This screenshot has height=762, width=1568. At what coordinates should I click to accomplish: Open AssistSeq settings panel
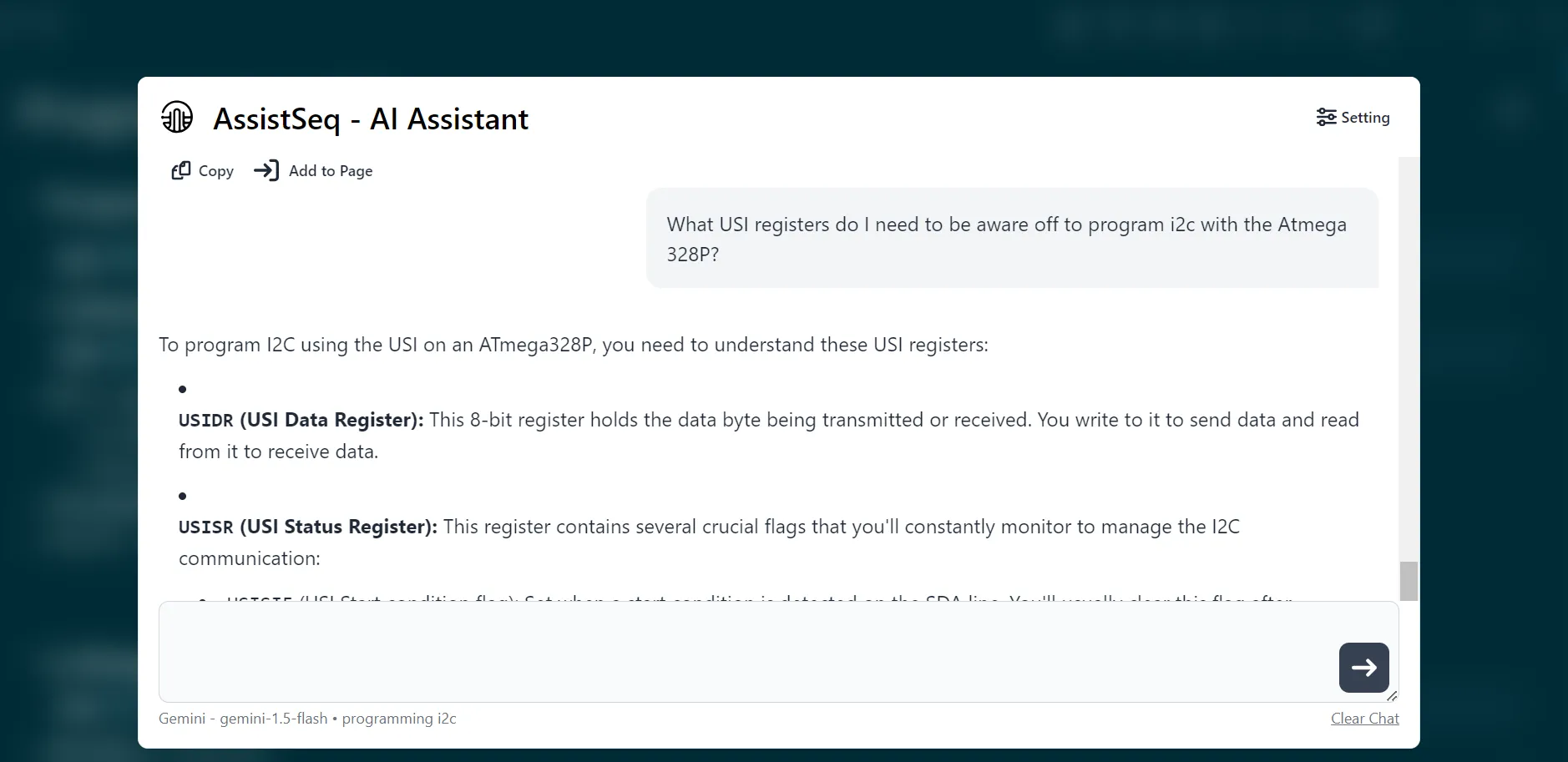tap(1353, 117)
